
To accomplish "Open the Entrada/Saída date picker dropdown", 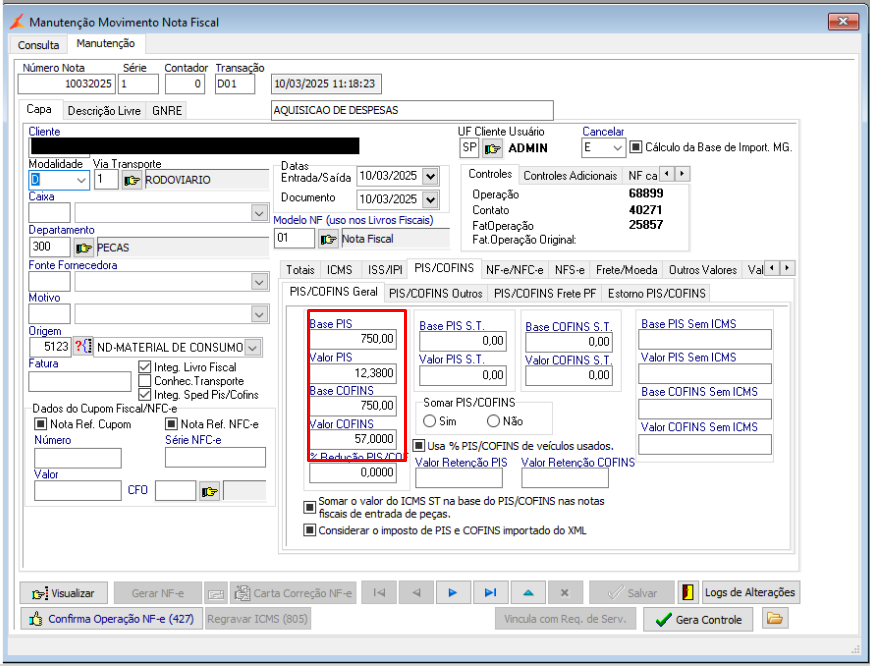I will (x=430, y=176).
